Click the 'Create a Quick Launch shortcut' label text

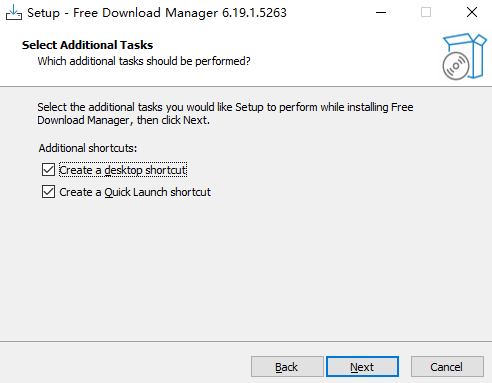135,192
